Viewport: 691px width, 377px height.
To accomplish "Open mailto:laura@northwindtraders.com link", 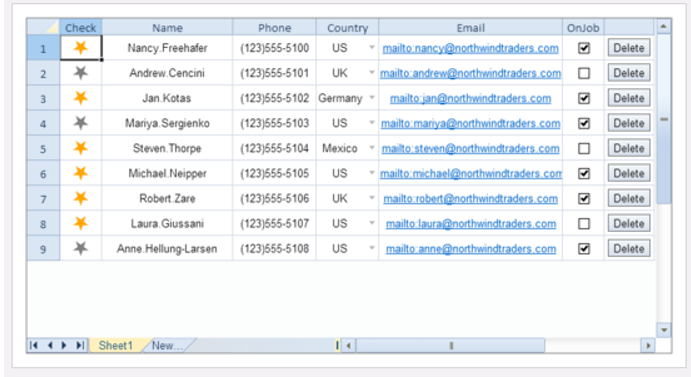I will pyautogui.click(x=470, y=224).
